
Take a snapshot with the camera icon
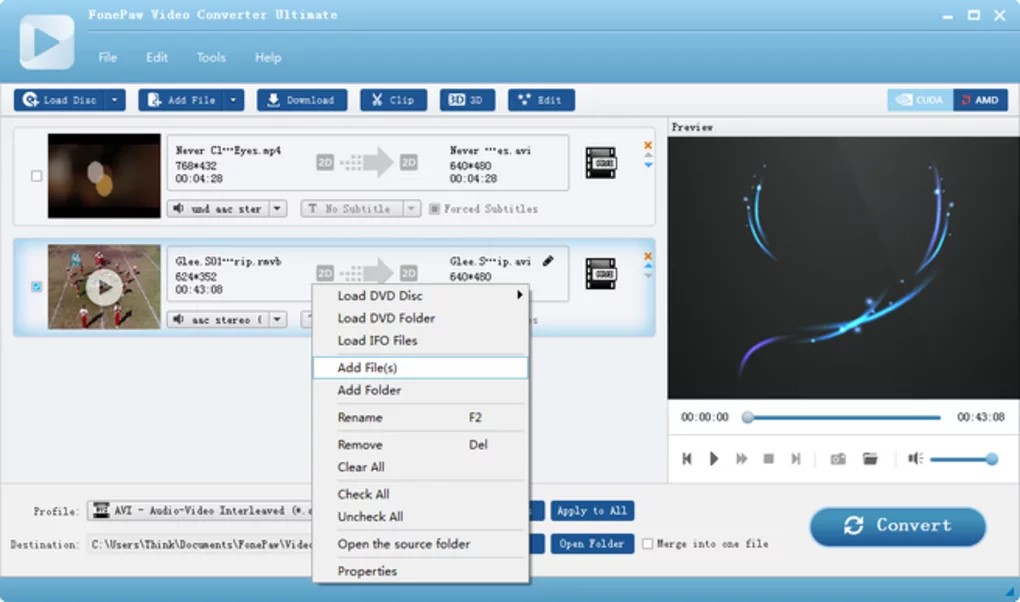click(x=840, y=458)
